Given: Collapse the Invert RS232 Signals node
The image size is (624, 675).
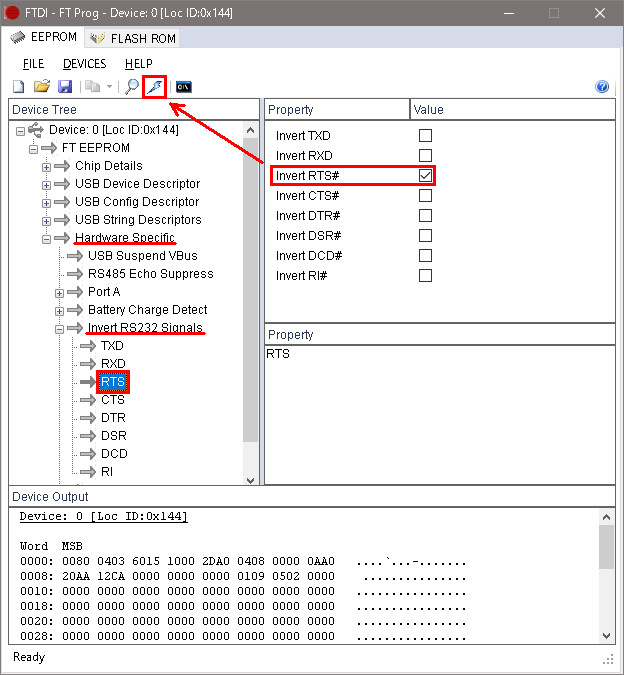Looking at the screenshot, I should 59,329.
